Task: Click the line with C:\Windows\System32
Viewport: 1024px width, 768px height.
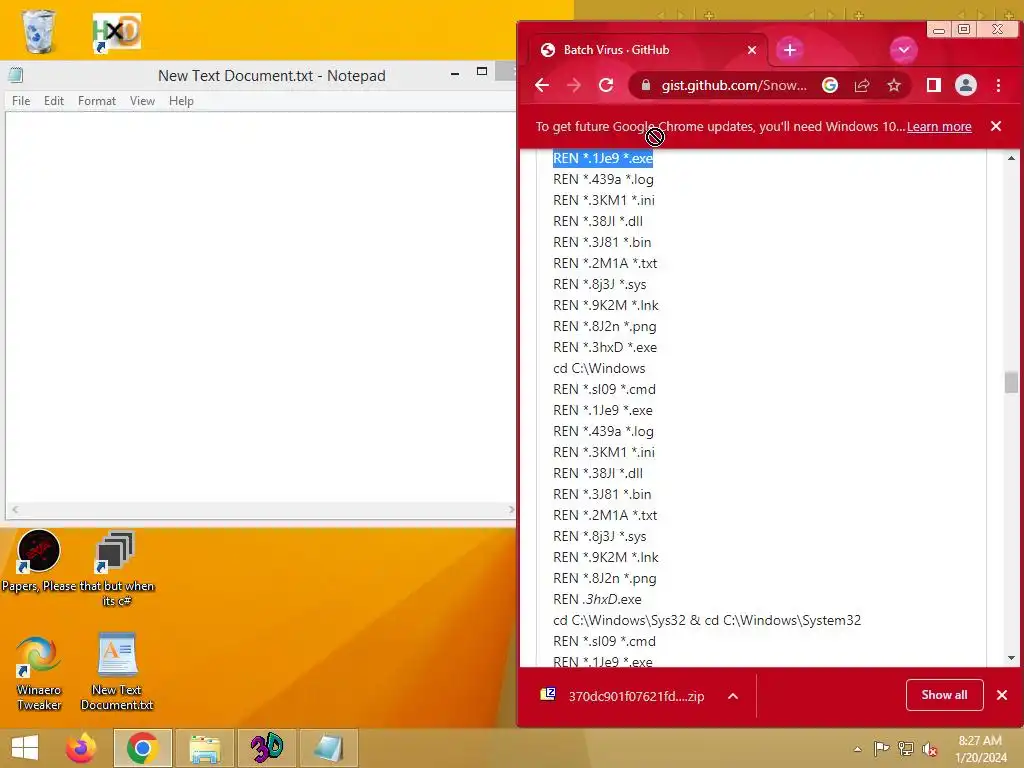Action: [707, 620]
